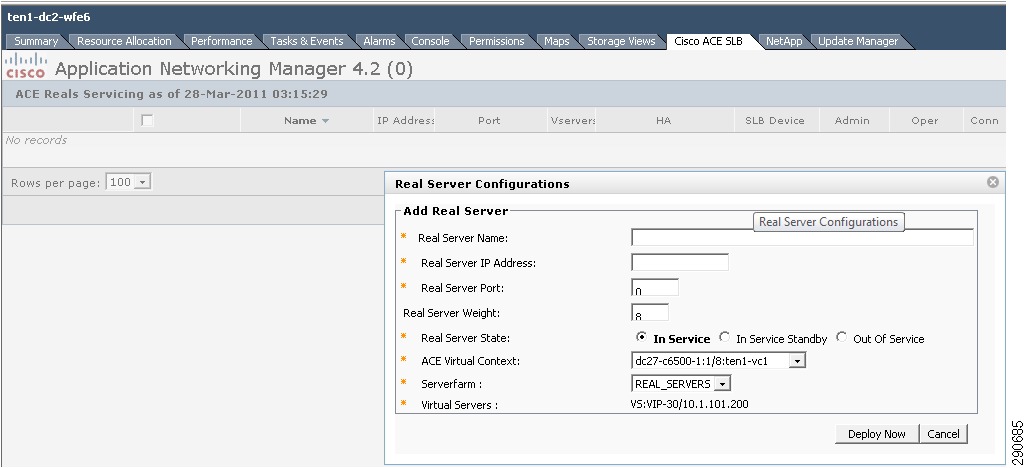Screen dimensions: 1025x468
Task: Click the Application Networking Manager 4.2 title
Action: (234, 69)
